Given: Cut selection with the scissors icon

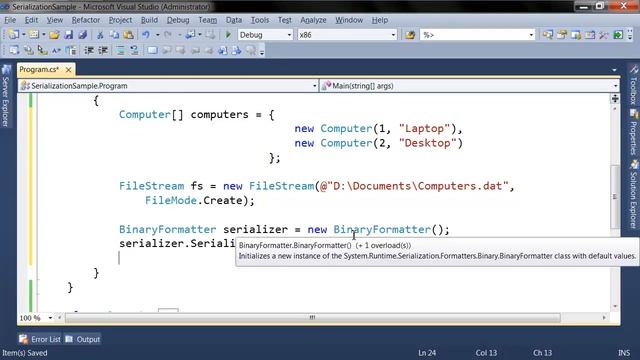Looking at the screenshot, I should point(100,35).
